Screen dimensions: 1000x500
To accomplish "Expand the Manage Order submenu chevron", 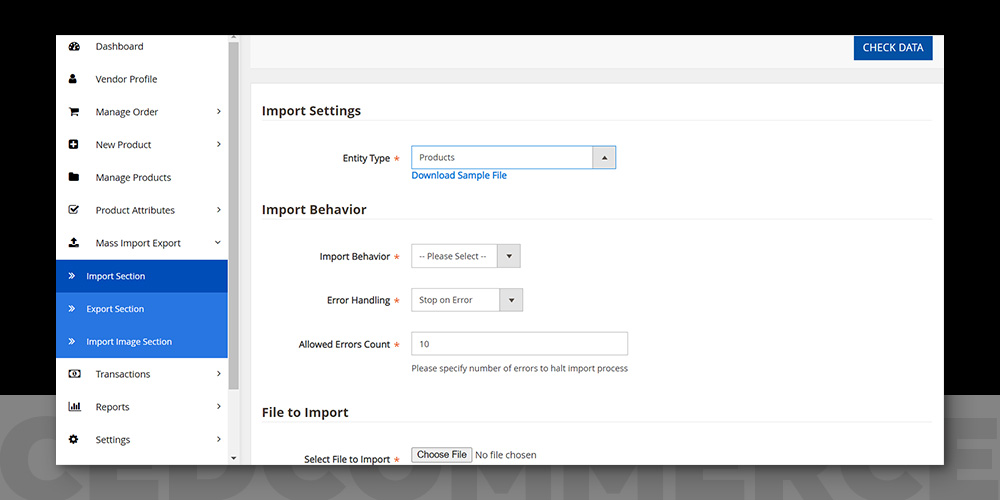I will [218, 111].
